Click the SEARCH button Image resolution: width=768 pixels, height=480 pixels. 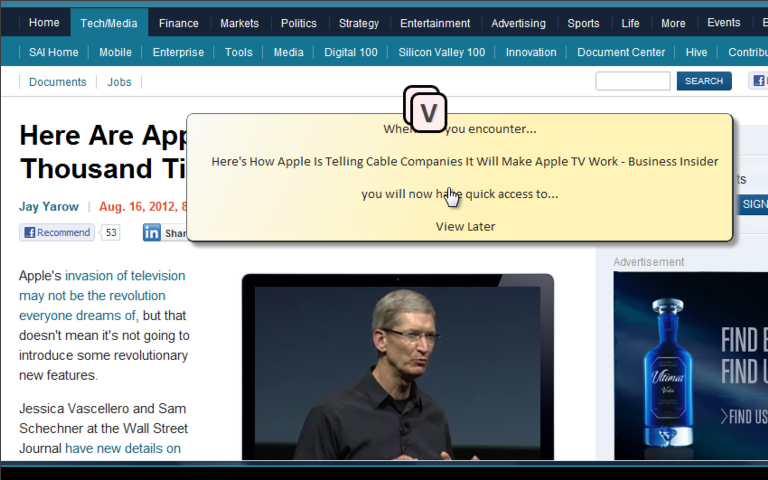pyautogui.click(x=704, y=81)
